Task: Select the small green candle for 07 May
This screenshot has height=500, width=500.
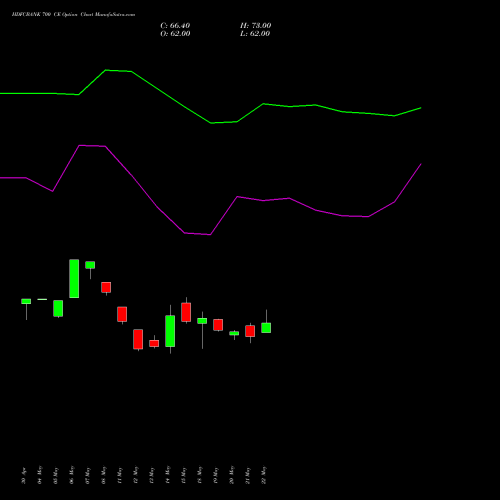Action: 90,265
